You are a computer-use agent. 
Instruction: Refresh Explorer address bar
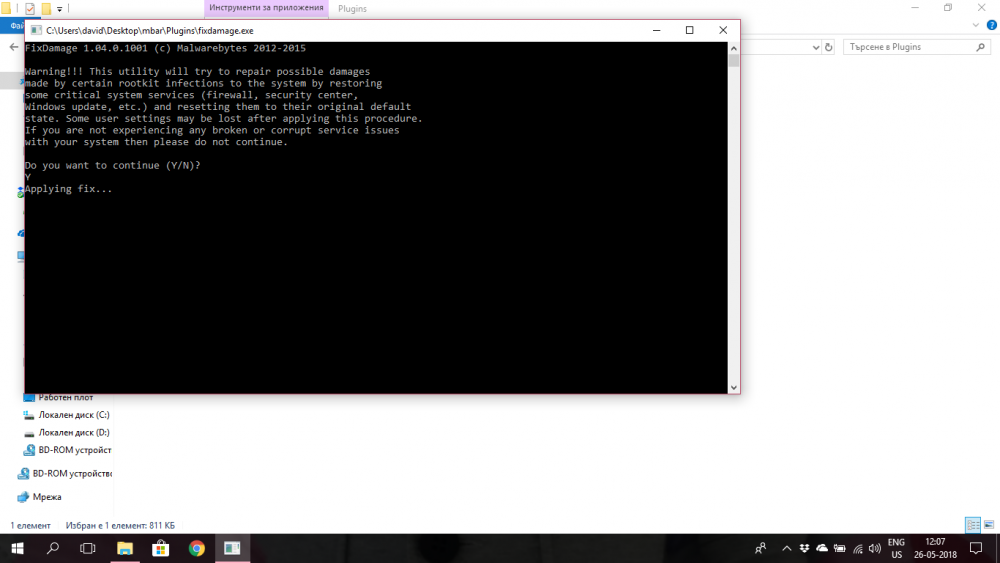828,47
